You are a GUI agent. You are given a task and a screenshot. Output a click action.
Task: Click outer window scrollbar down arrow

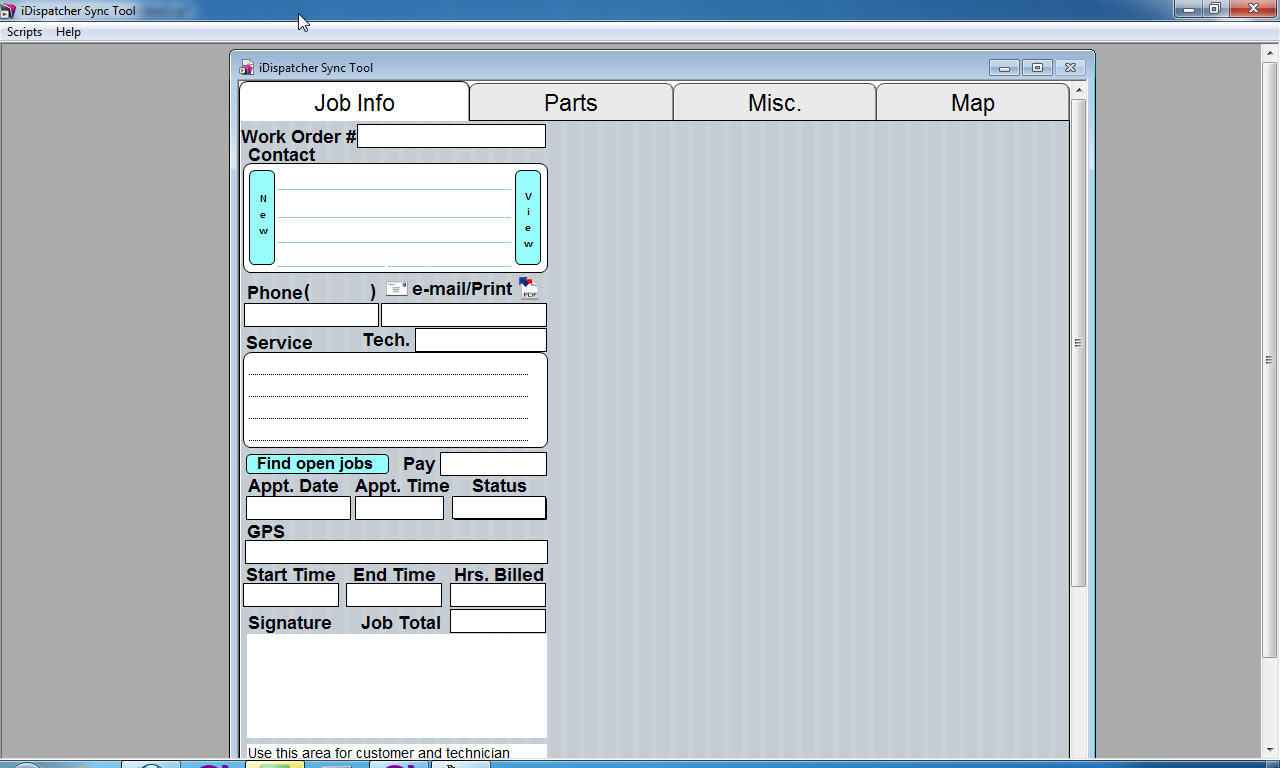pos(1270,750)
